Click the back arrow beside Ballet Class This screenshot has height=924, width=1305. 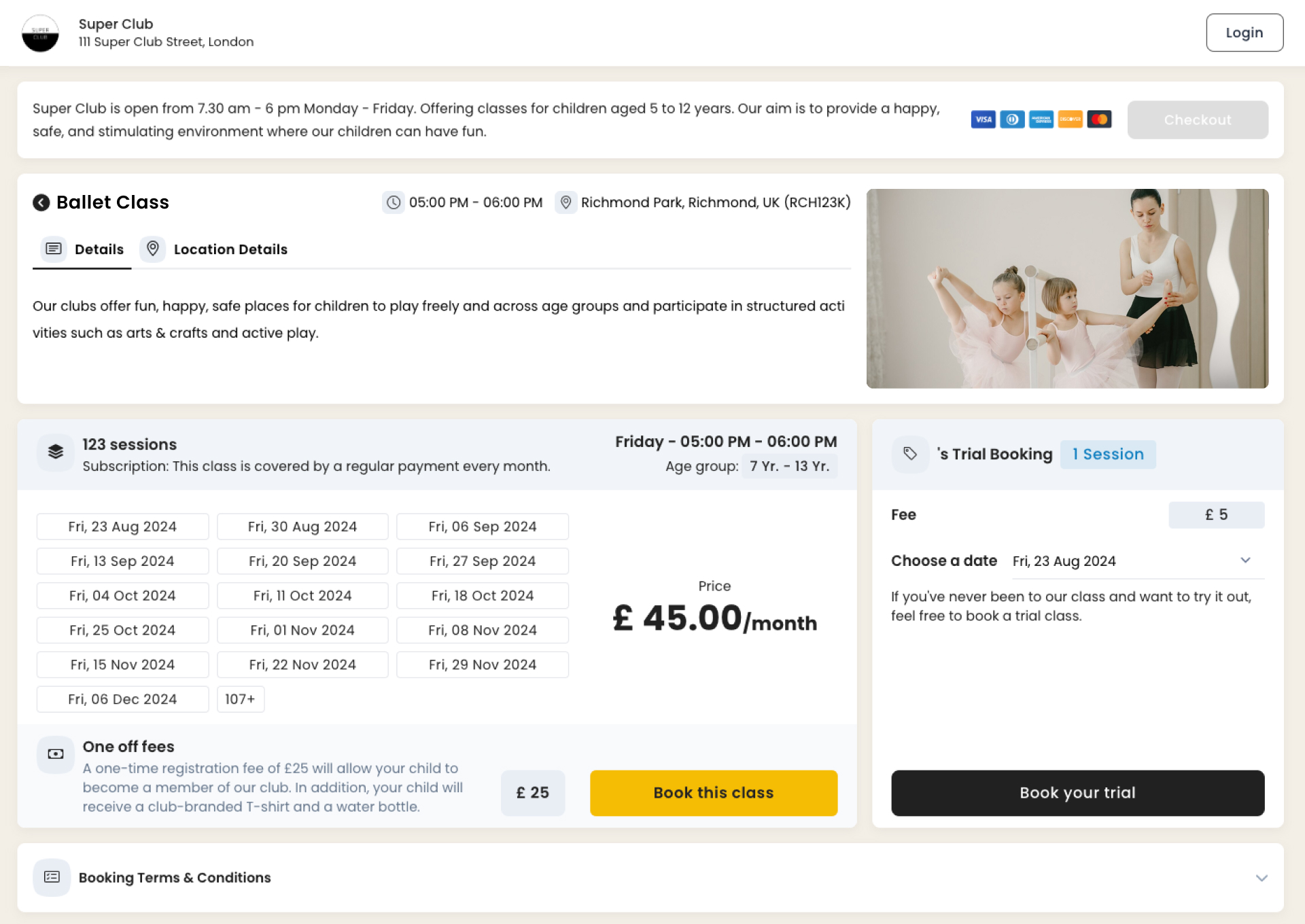tap(41, 202)
